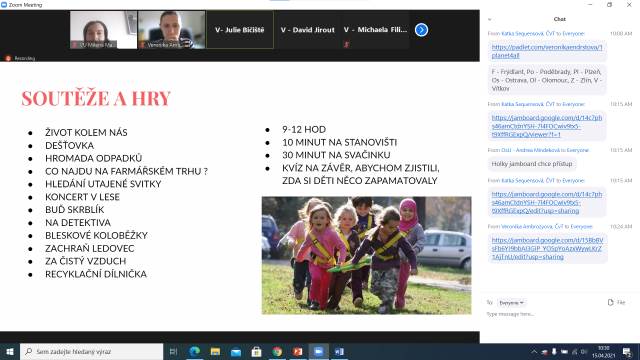Open the padlet.com link in chat

547,51
